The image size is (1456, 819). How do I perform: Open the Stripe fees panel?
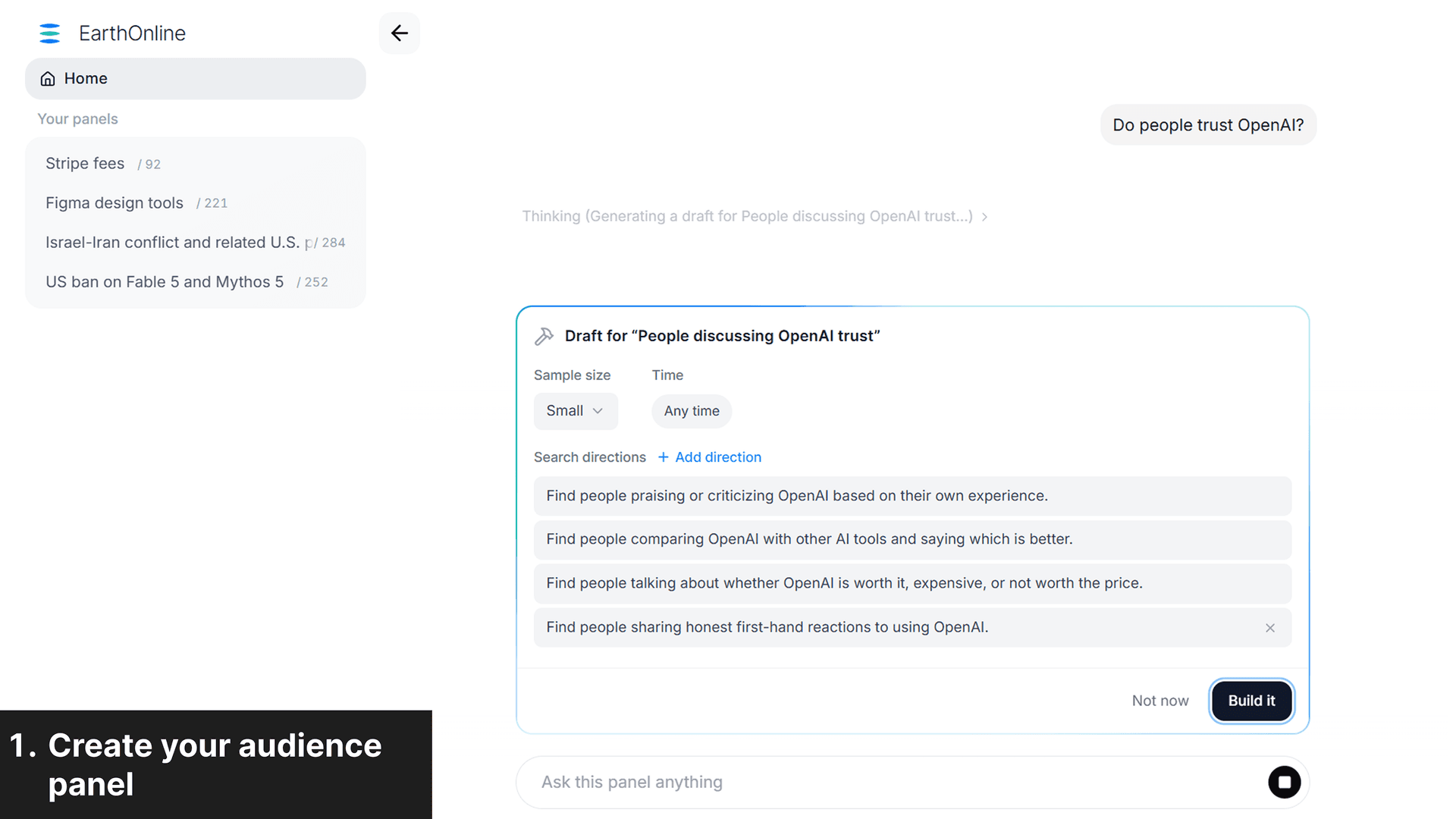pos(196,164)
